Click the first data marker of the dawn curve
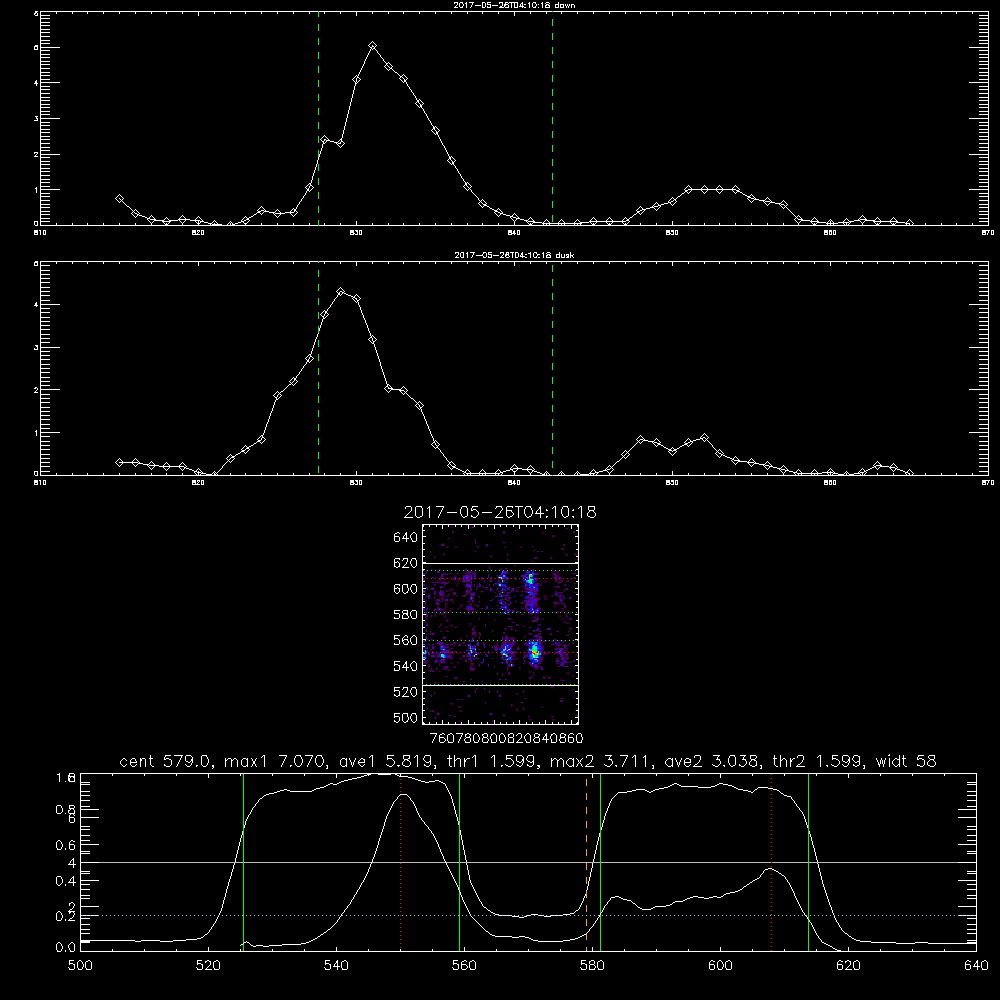Screen dimensions: 1000x1000 point(119,198)
